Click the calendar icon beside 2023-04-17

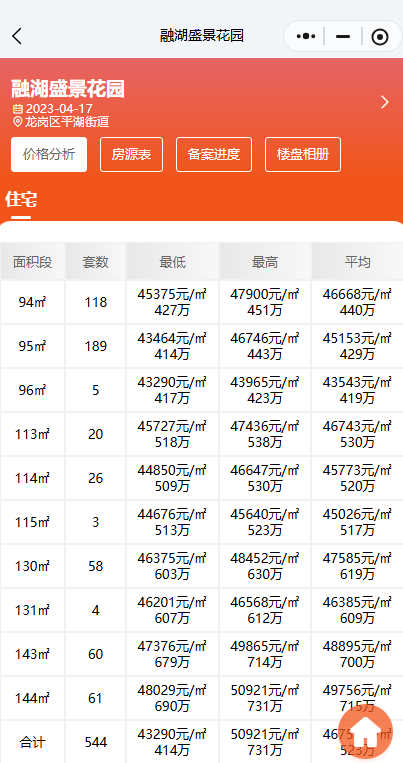tap(18, 109)
